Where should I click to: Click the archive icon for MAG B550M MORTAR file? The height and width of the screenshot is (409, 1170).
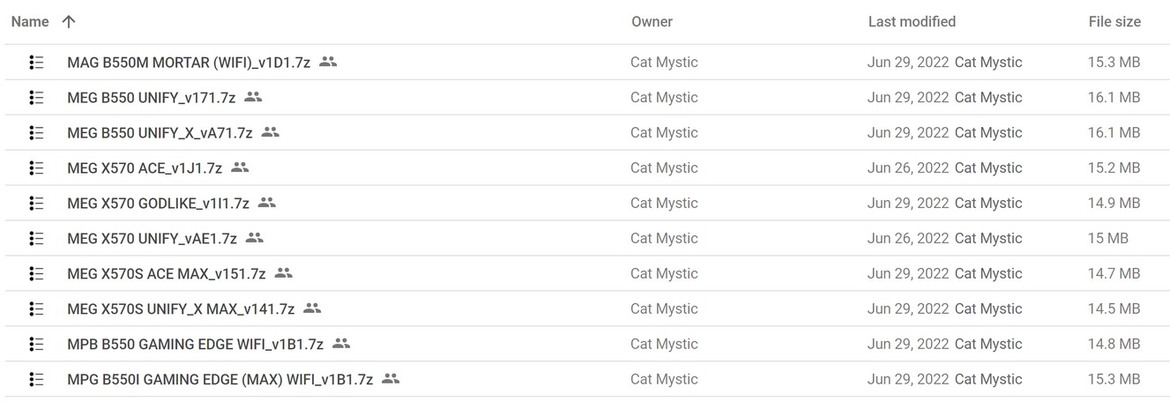[37, 63]
